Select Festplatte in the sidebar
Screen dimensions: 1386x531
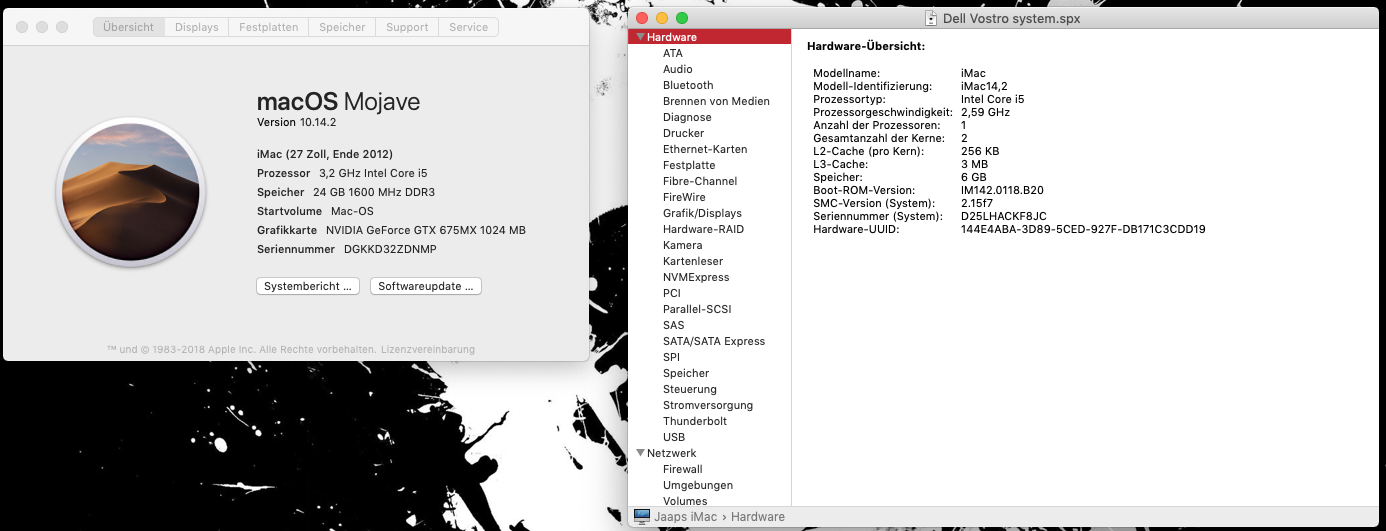point(710,165)
